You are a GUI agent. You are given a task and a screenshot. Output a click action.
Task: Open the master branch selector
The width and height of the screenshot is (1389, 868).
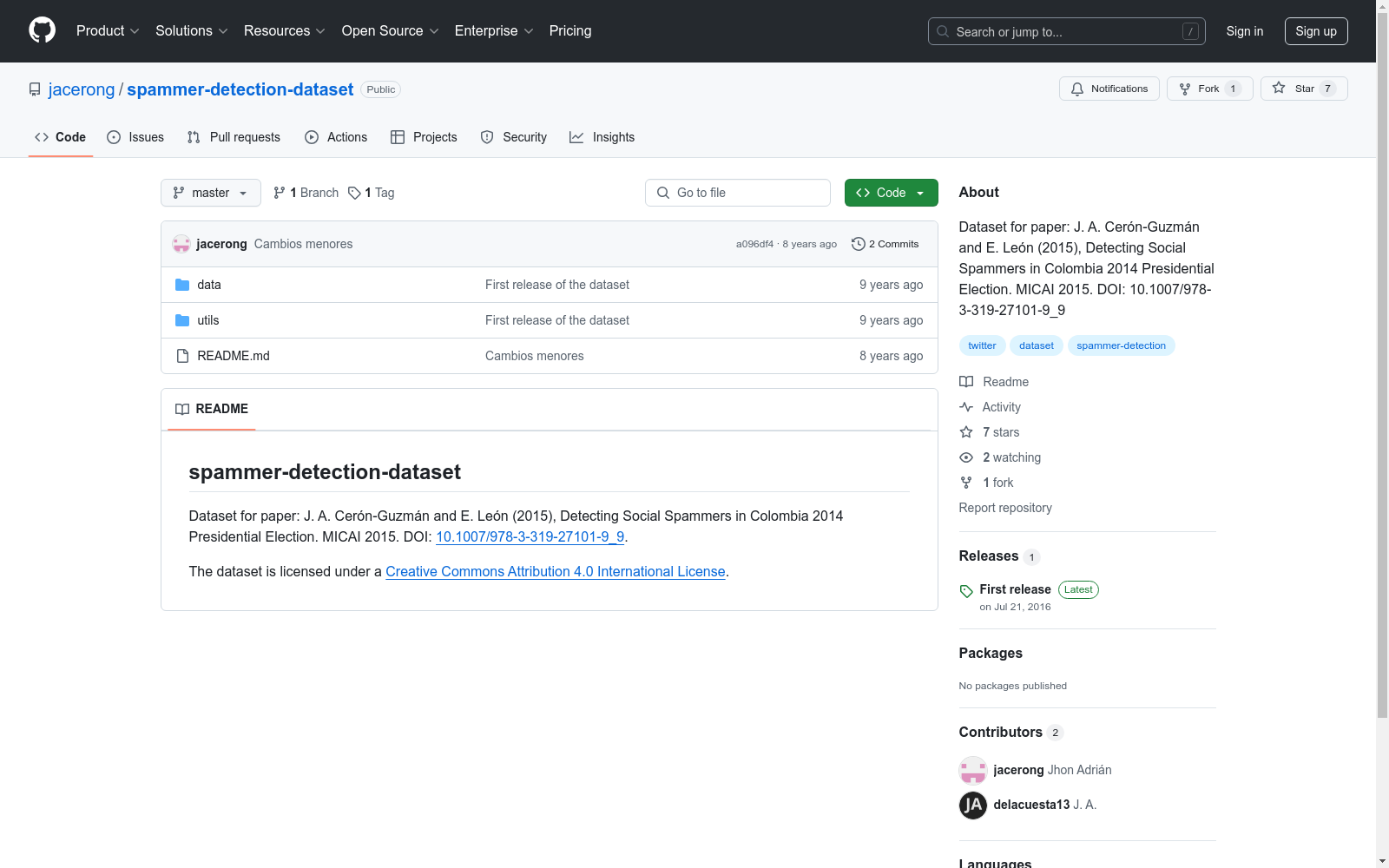(x=211, y=193)
